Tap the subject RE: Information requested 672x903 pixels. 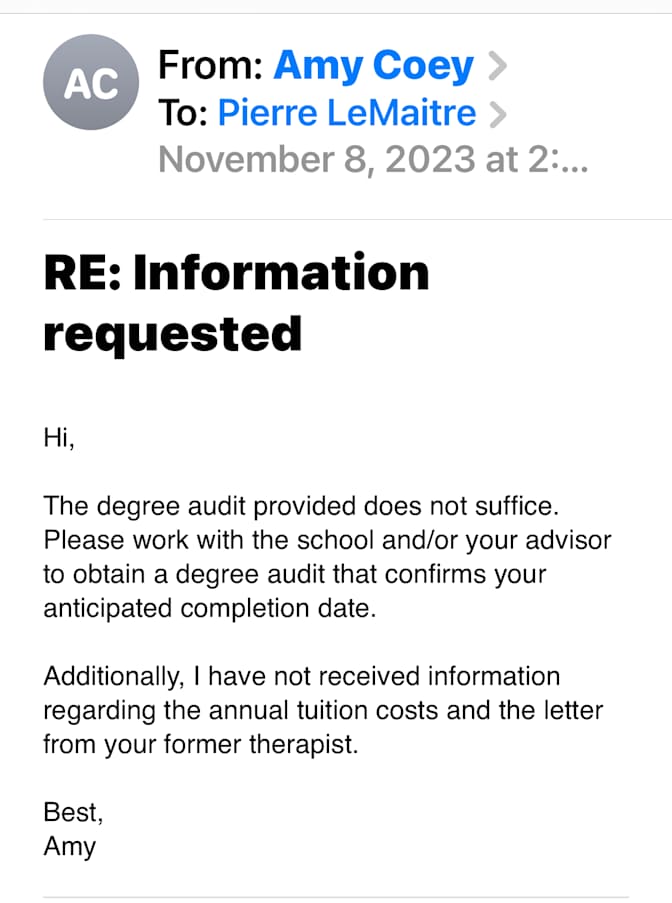pos(236,302)
